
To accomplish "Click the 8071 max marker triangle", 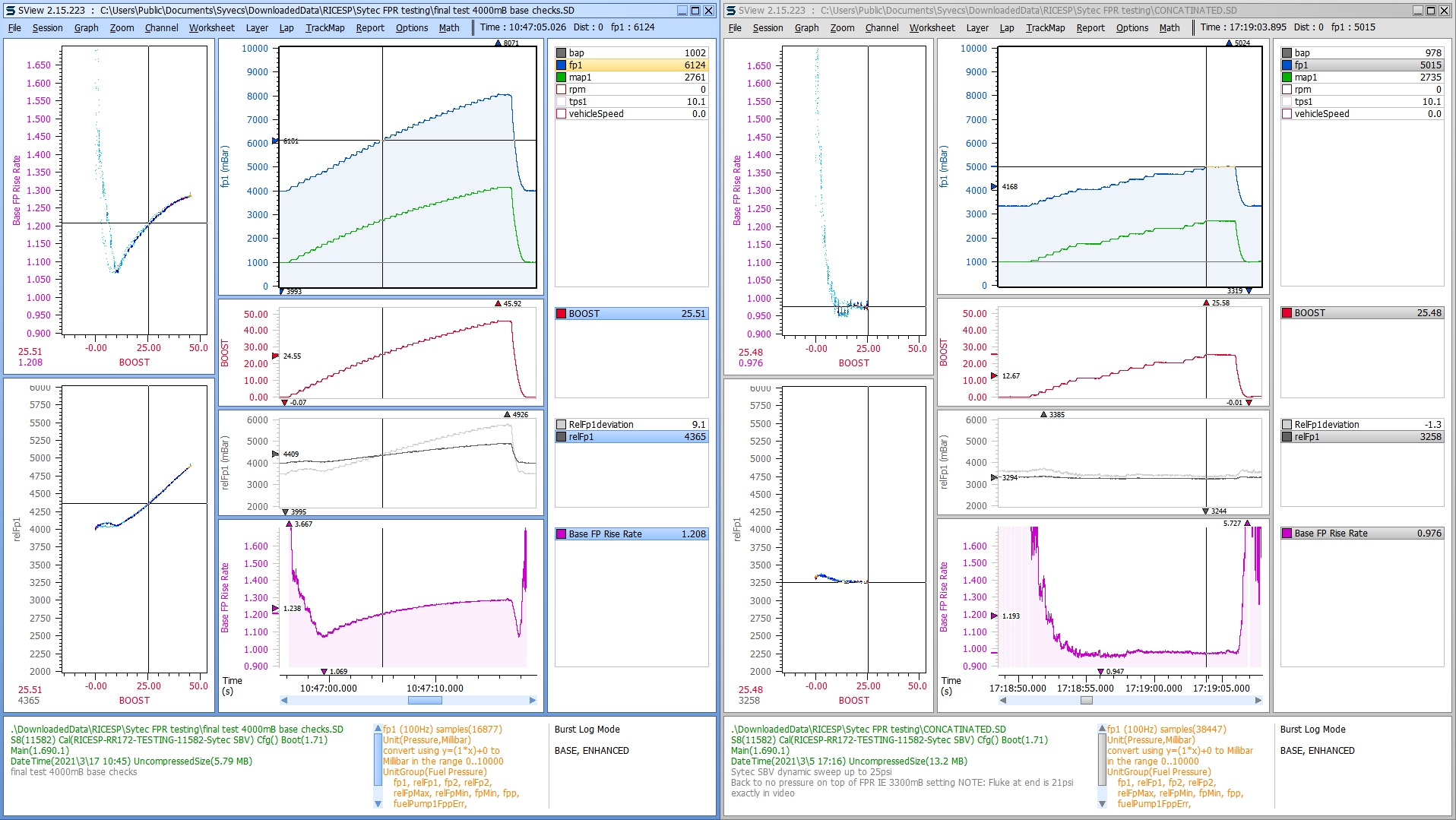I will click(498, 43).
